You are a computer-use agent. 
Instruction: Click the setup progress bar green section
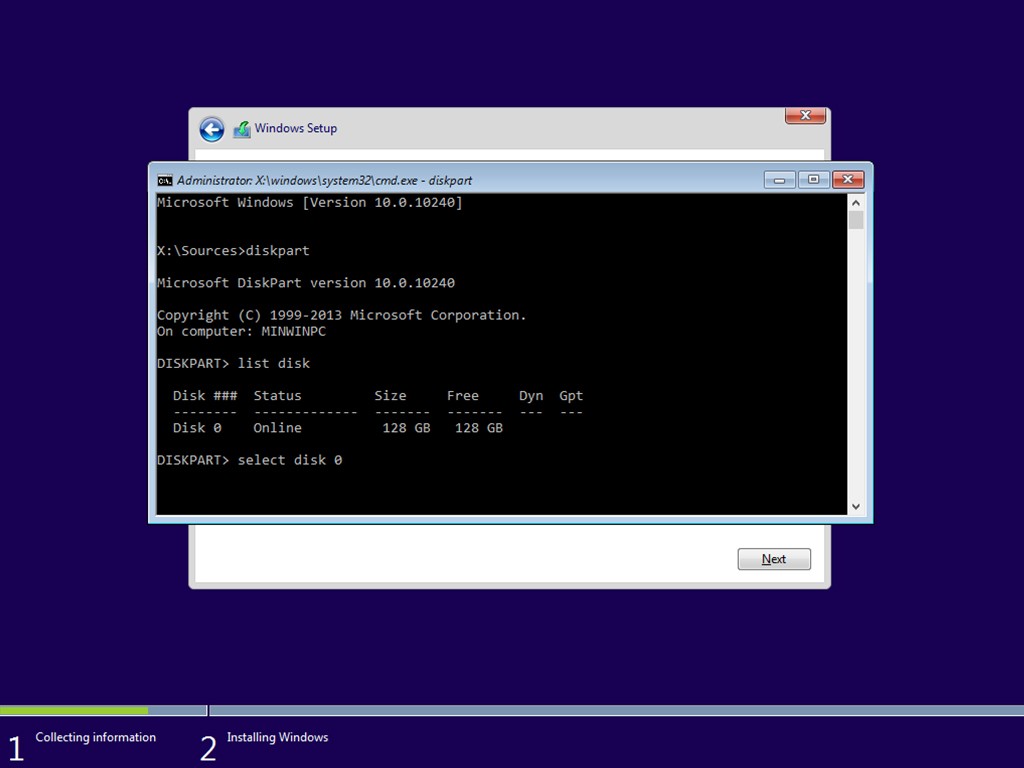coord(74,711)
